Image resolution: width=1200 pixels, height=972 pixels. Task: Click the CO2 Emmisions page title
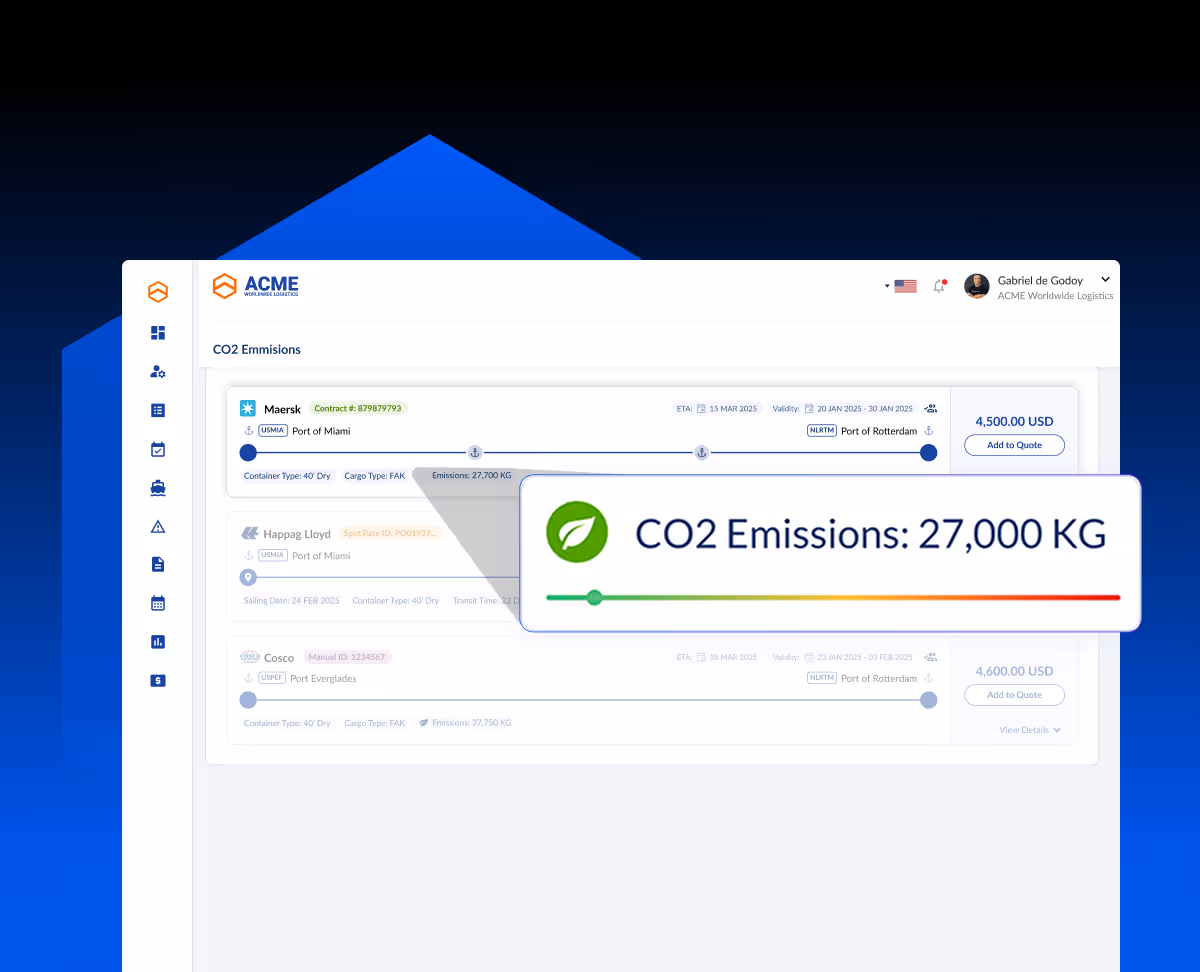click(257, 350)
